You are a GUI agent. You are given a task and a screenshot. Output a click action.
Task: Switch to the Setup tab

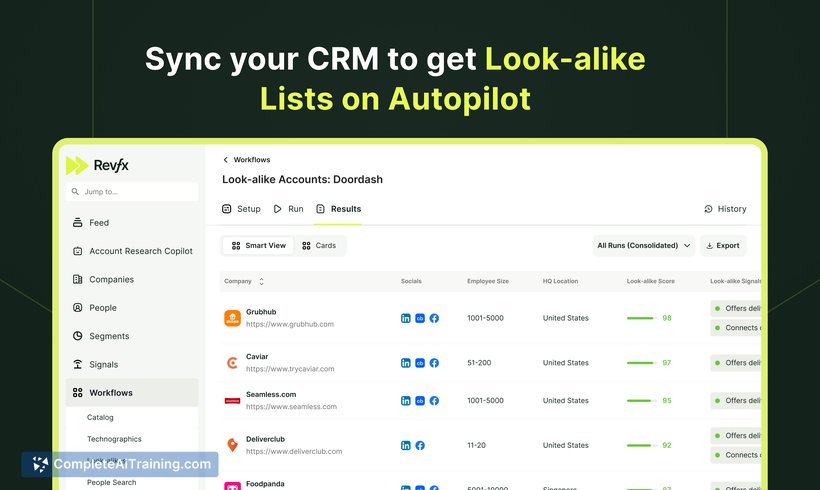(241, 209)
